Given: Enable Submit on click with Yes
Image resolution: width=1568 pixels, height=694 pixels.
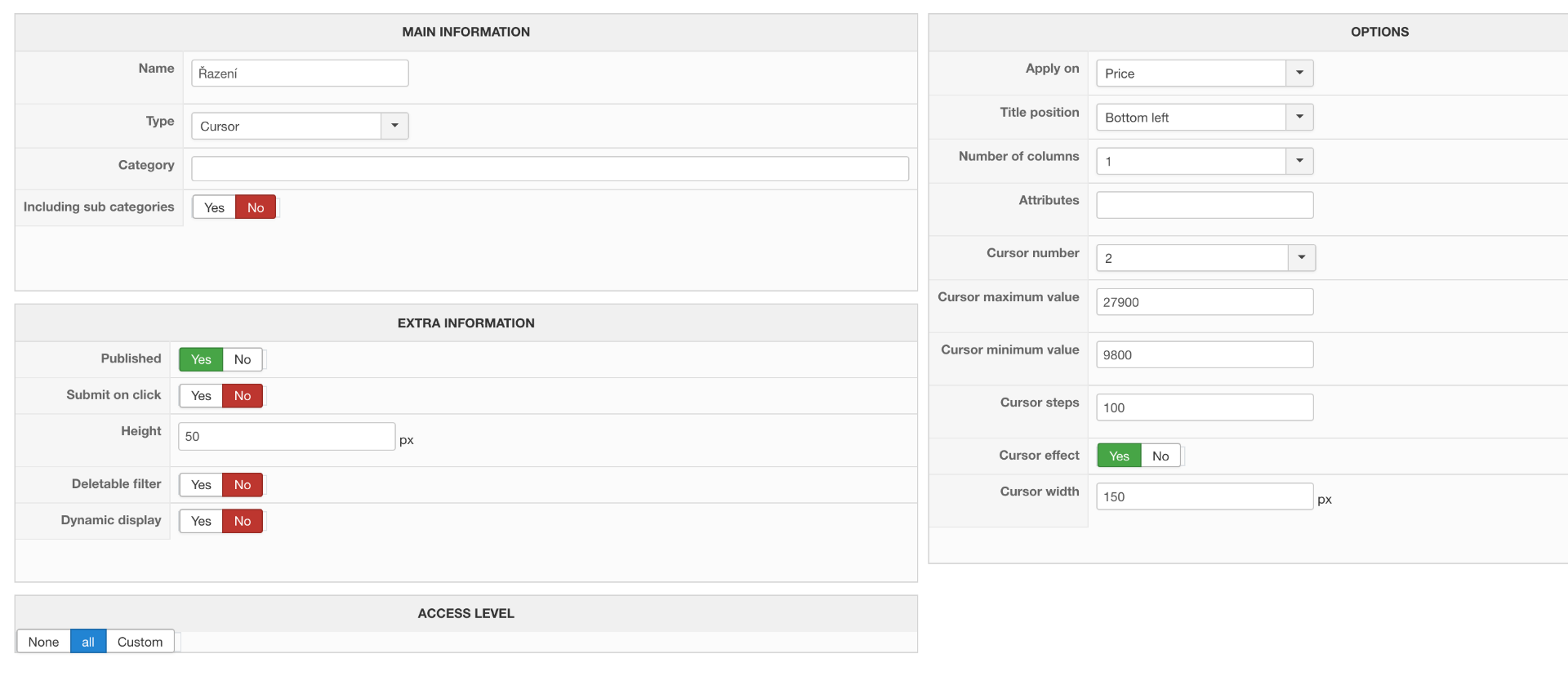Looking at the screenshot, I should pyautogui.click(x=201, y=396).
